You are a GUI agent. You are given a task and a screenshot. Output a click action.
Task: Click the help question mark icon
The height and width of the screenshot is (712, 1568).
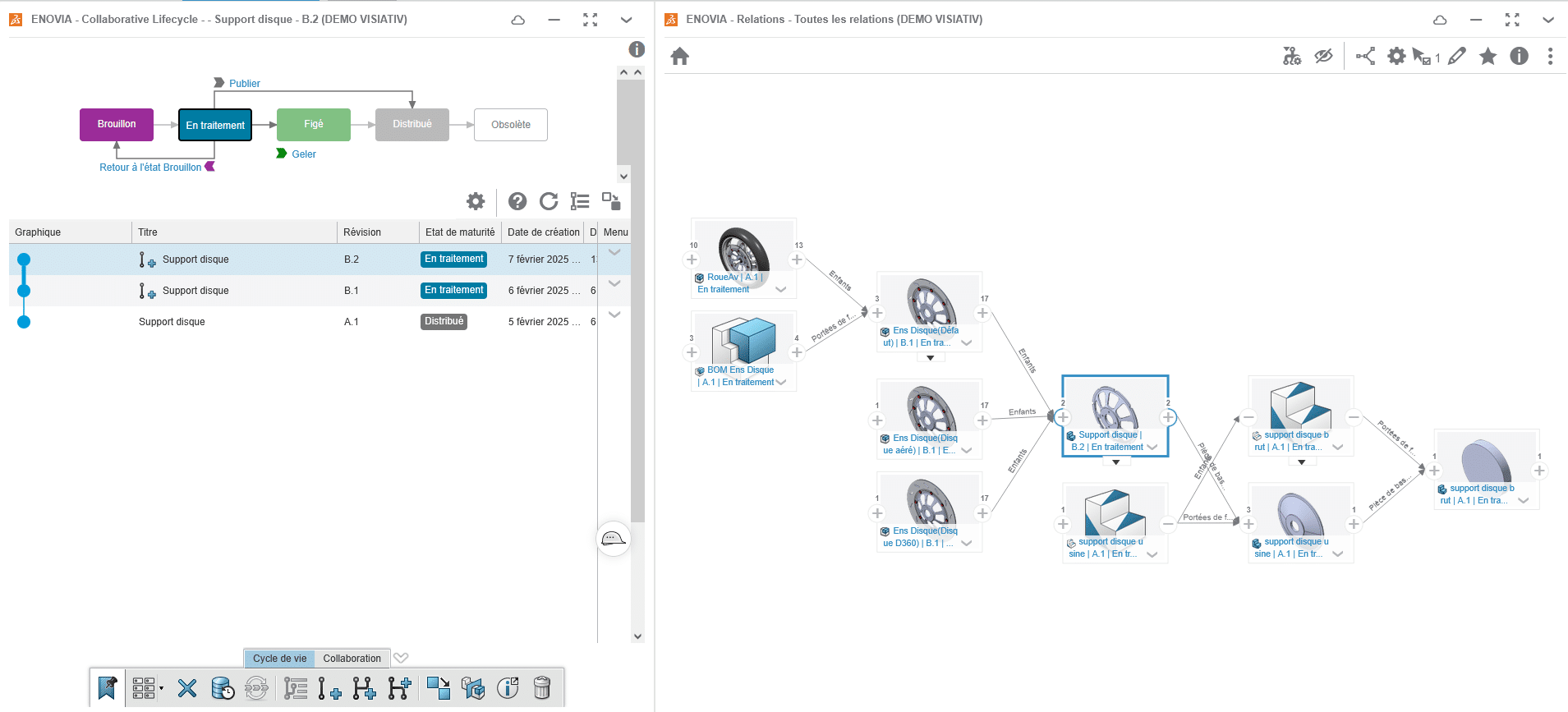[x=517, y=201]
